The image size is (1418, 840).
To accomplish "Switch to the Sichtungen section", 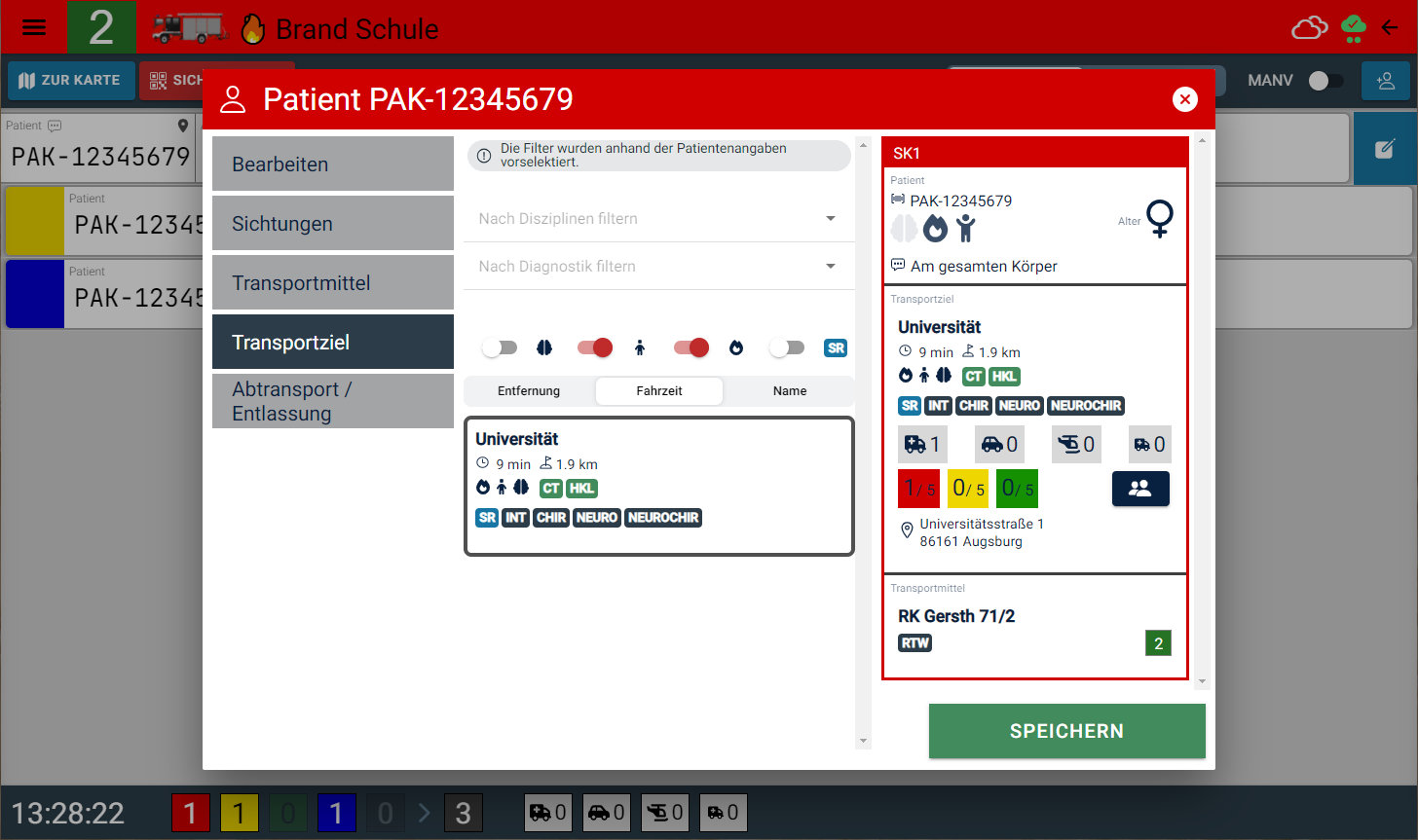I will coord(332,224).
